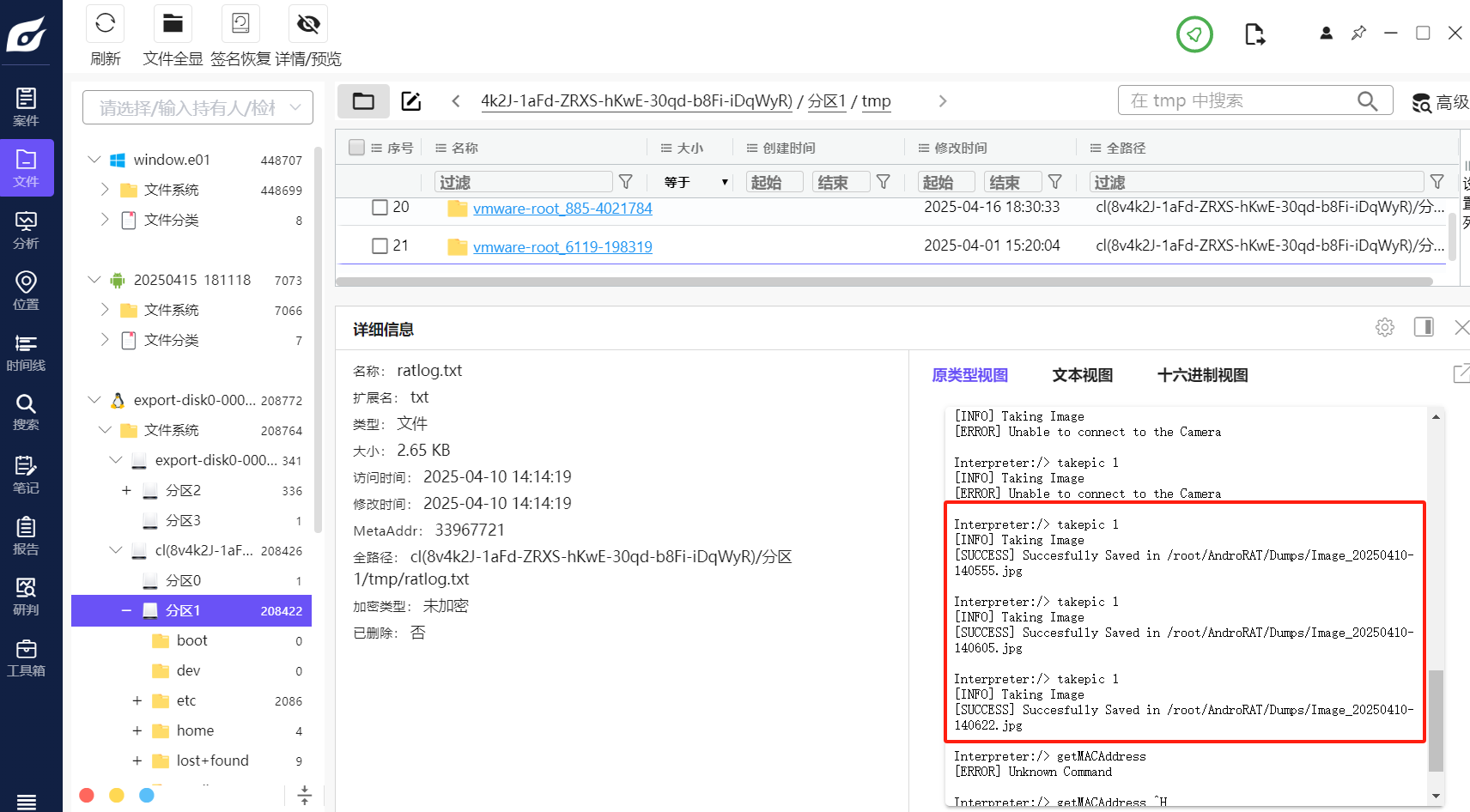Open the 案件 sidebar section

(x=26, y=106)
